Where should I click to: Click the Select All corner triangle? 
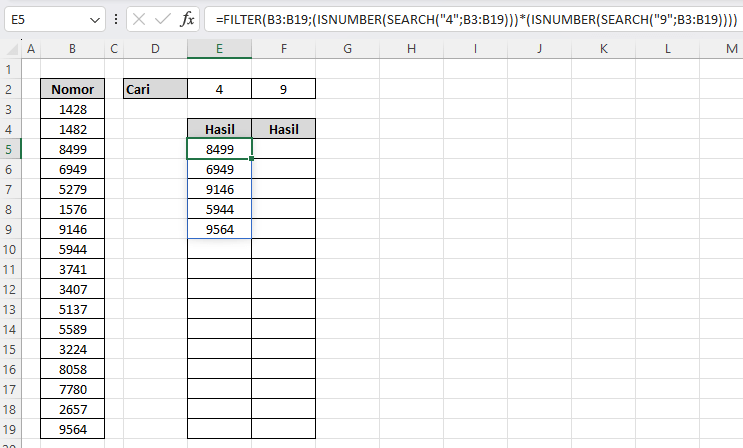[x=11, y=49]
